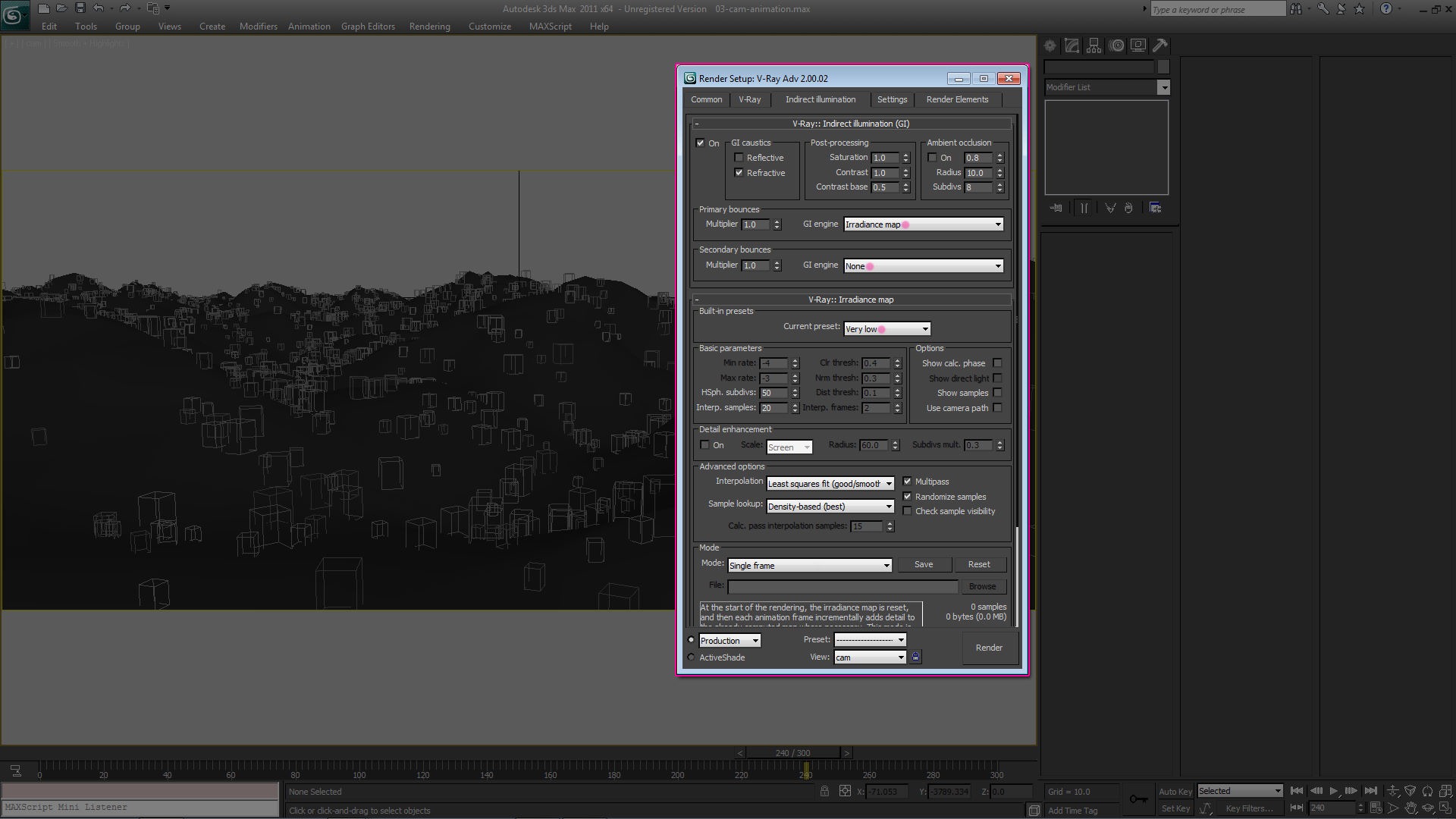1456x819 pixels.
Task: Click the Maximize Viewport Toggle icon
Action: point(1446,808)
